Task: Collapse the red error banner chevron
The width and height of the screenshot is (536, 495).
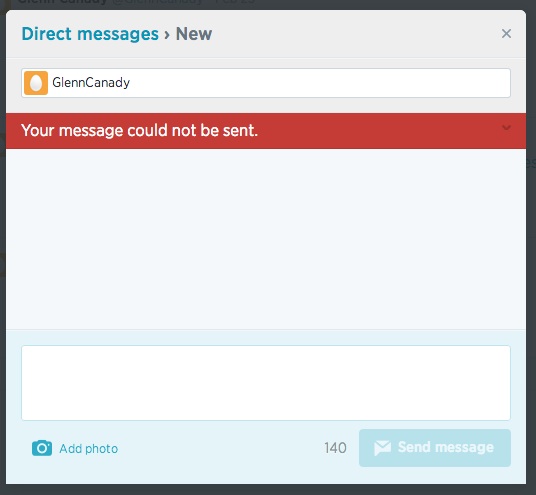Action: click(506, 128)
